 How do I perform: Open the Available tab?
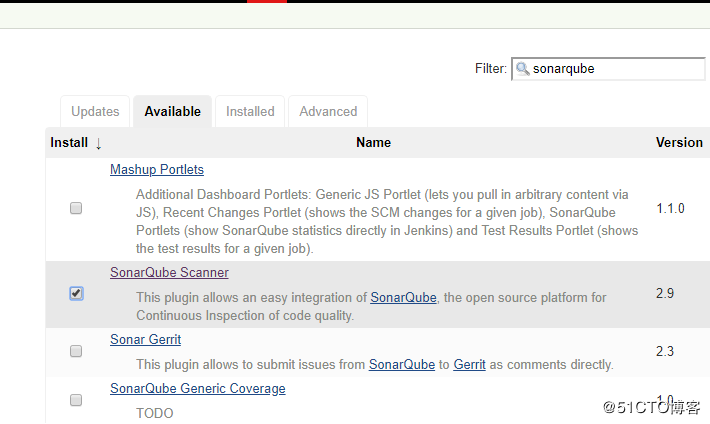pos(172,111)
